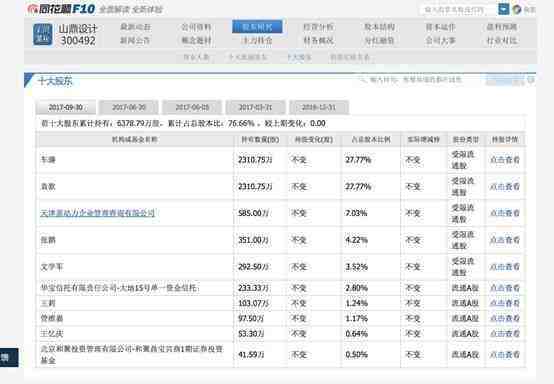Screen dimensions: 554x384
Task: Jump to the last sub-navigation link
Action: [350, 57]
